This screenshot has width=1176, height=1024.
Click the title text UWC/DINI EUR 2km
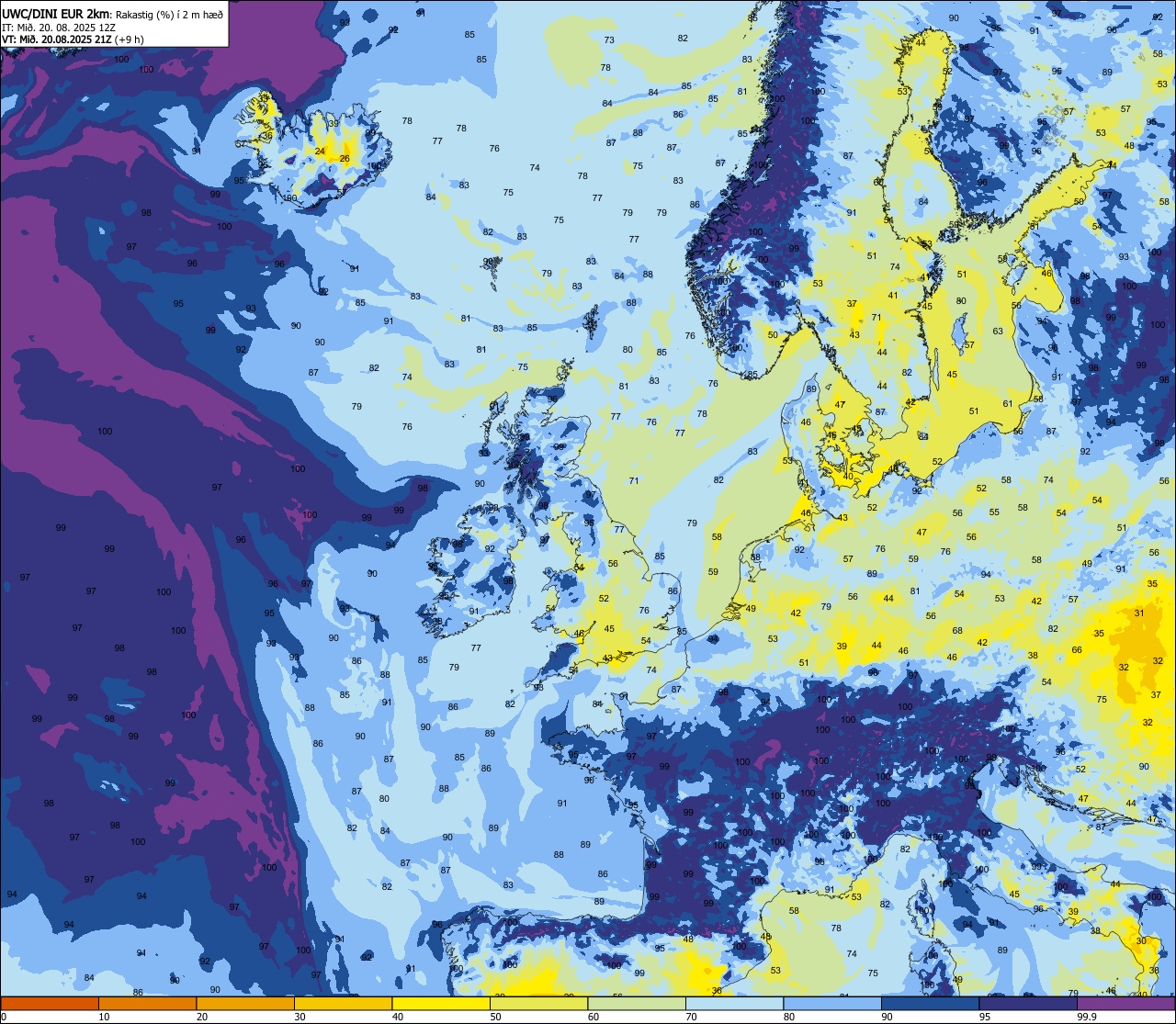click(x=56, y=13)
